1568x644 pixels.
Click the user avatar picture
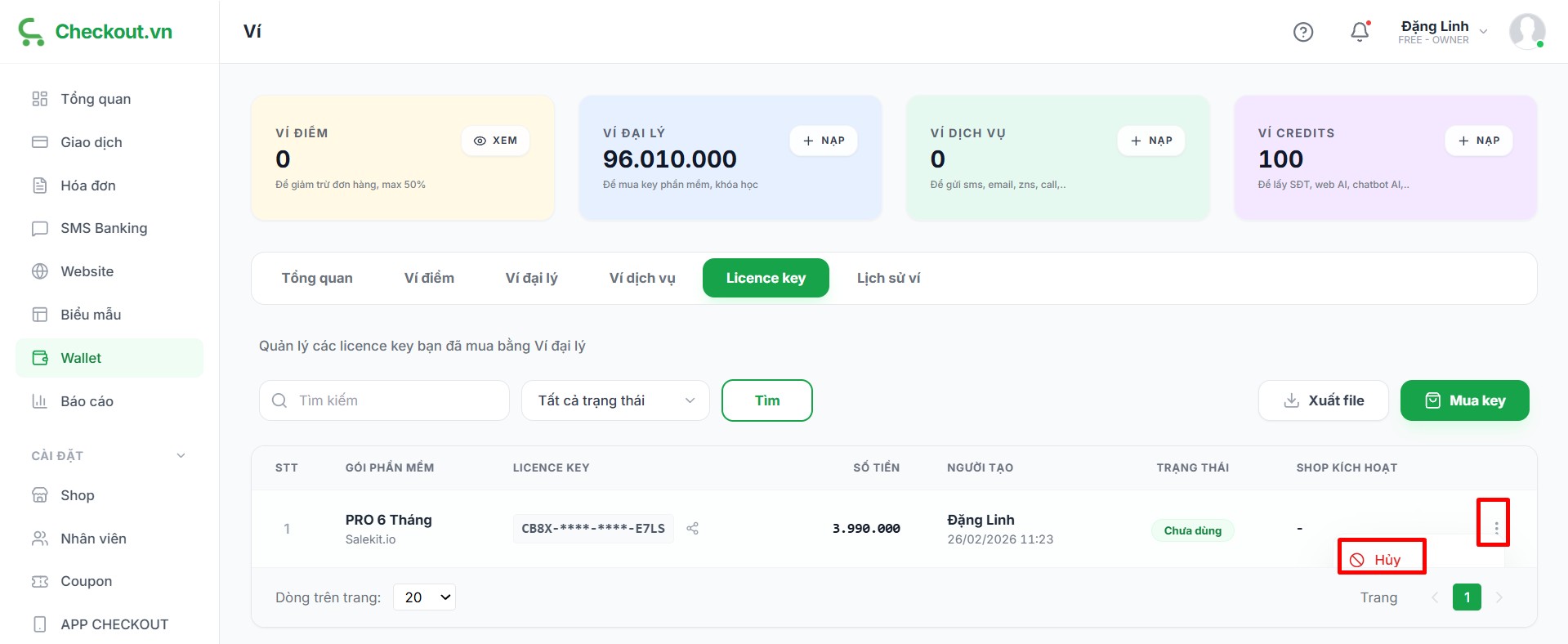point(1526,32)
